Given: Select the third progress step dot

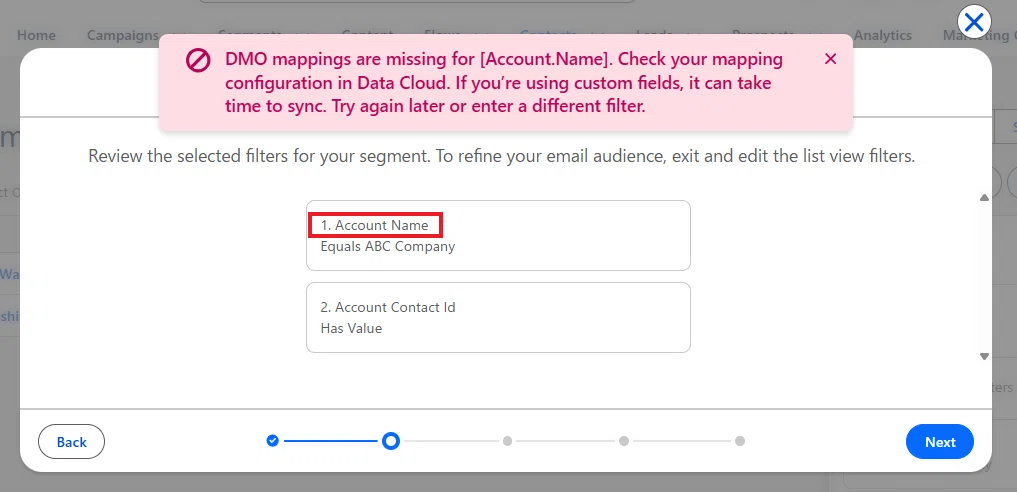Looking at the screenshot, I should coord(507,441).
